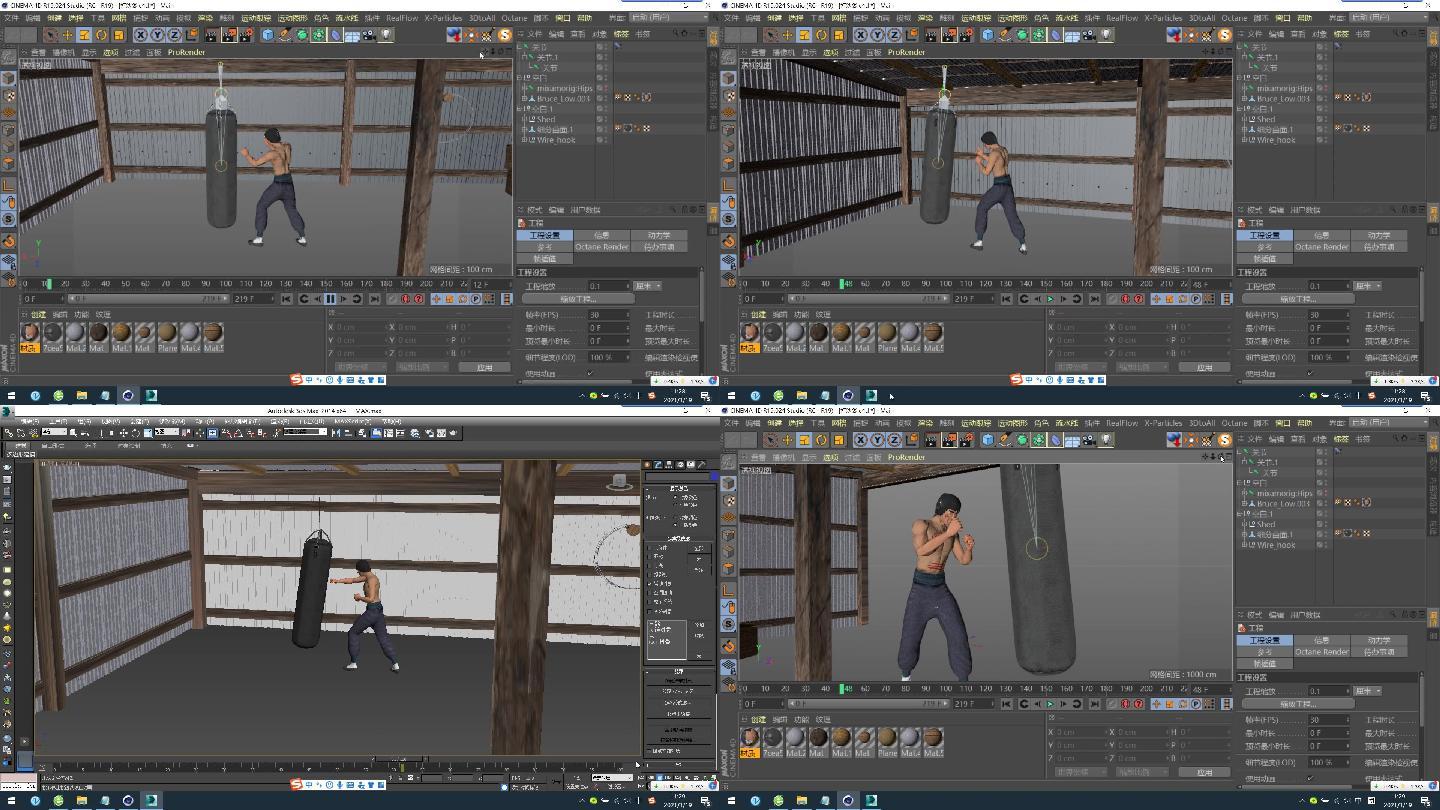Expand Shed node in top-left object manager
The image size is (1440, 810).
point(524,119)
